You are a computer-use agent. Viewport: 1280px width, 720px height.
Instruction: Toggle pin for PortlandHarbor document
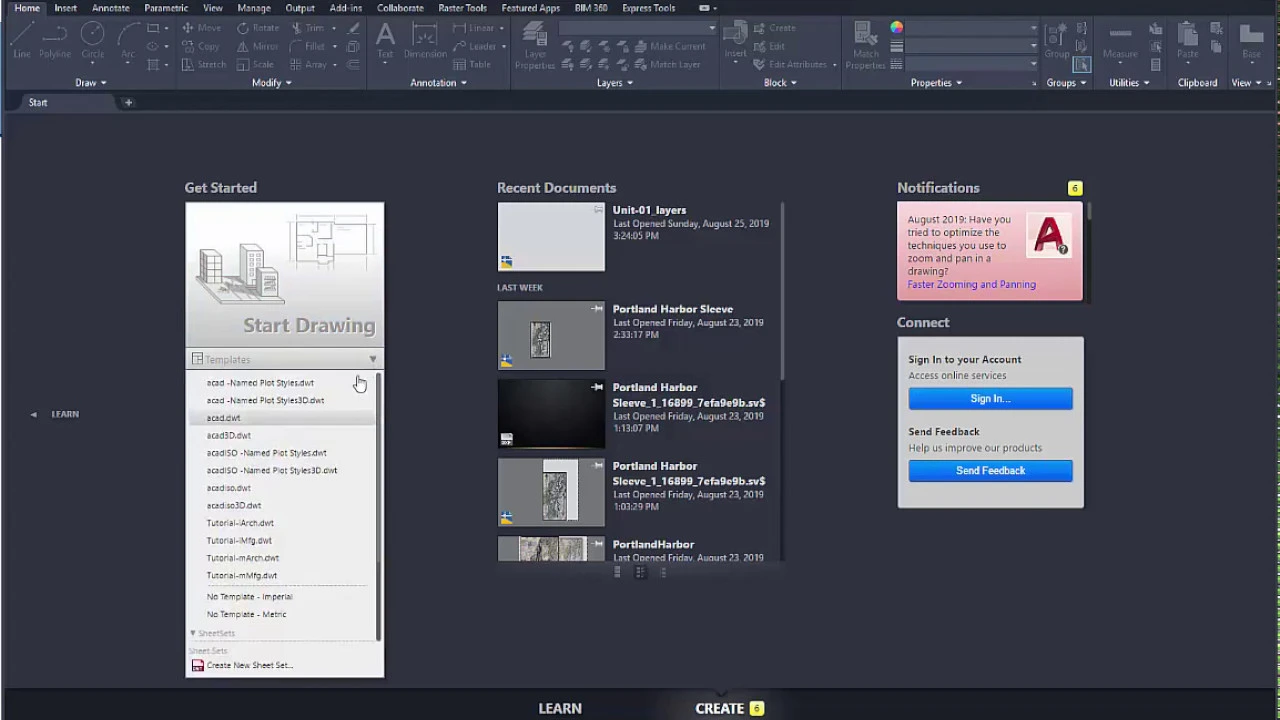coord(597,544)
